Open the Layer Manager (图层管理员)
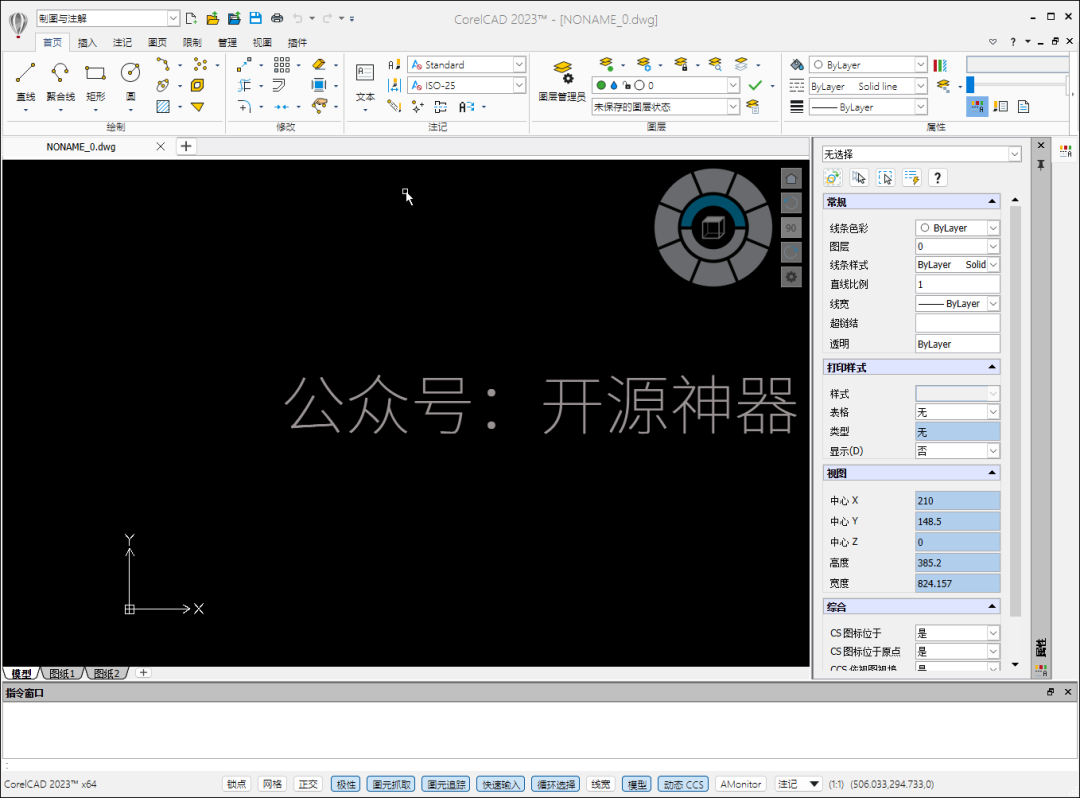 pos(562,81)
